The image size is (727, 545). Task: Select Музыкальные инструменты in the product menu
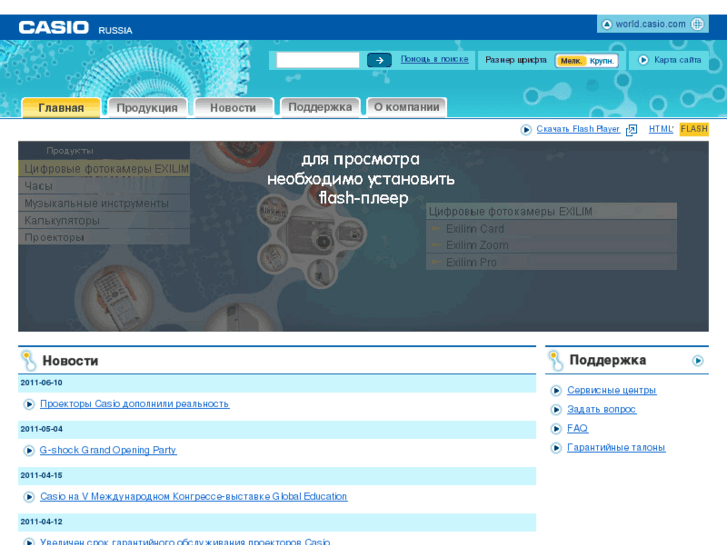(104, 203)
